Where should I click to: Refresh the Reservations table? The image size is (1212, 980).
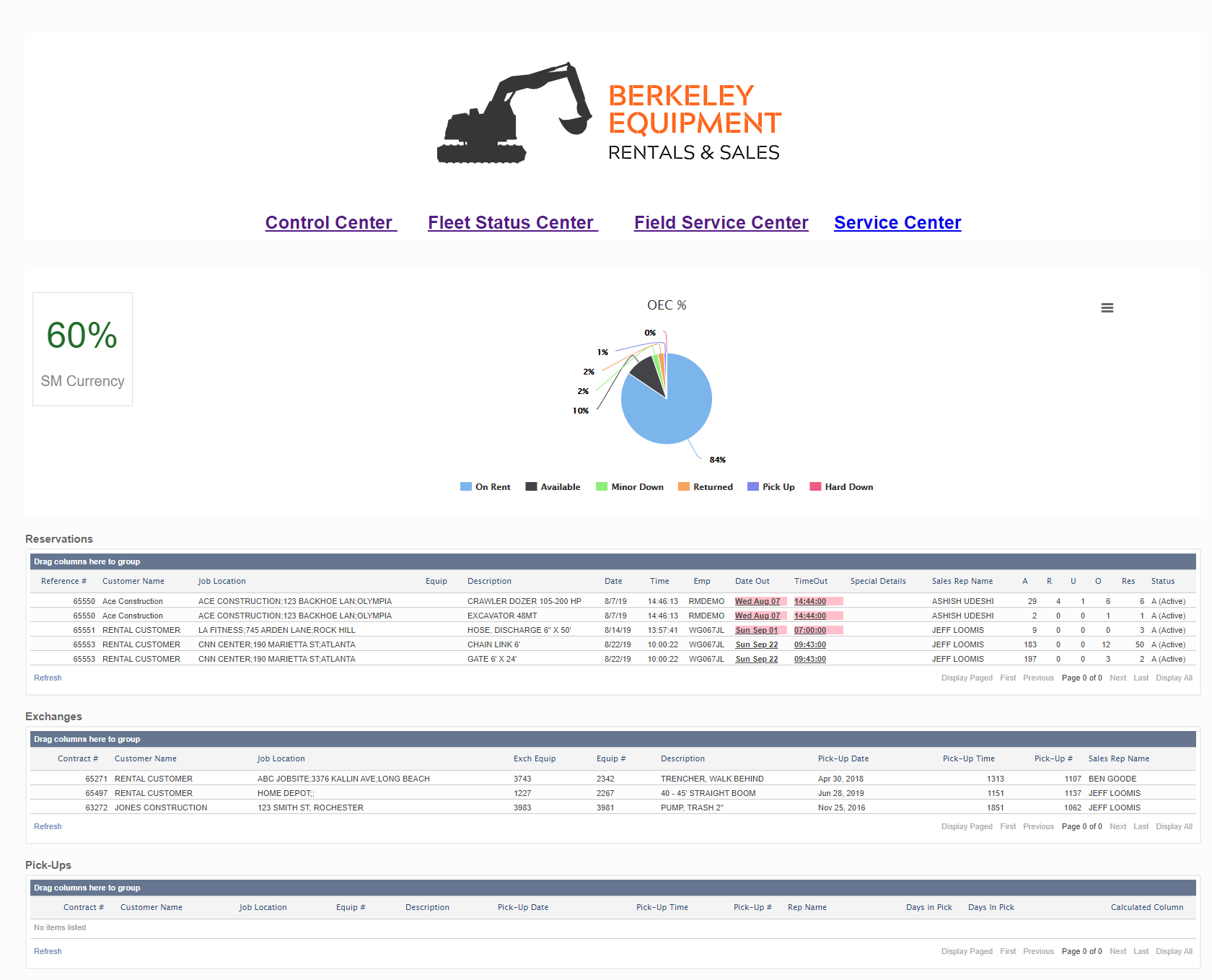pos(48,678)
